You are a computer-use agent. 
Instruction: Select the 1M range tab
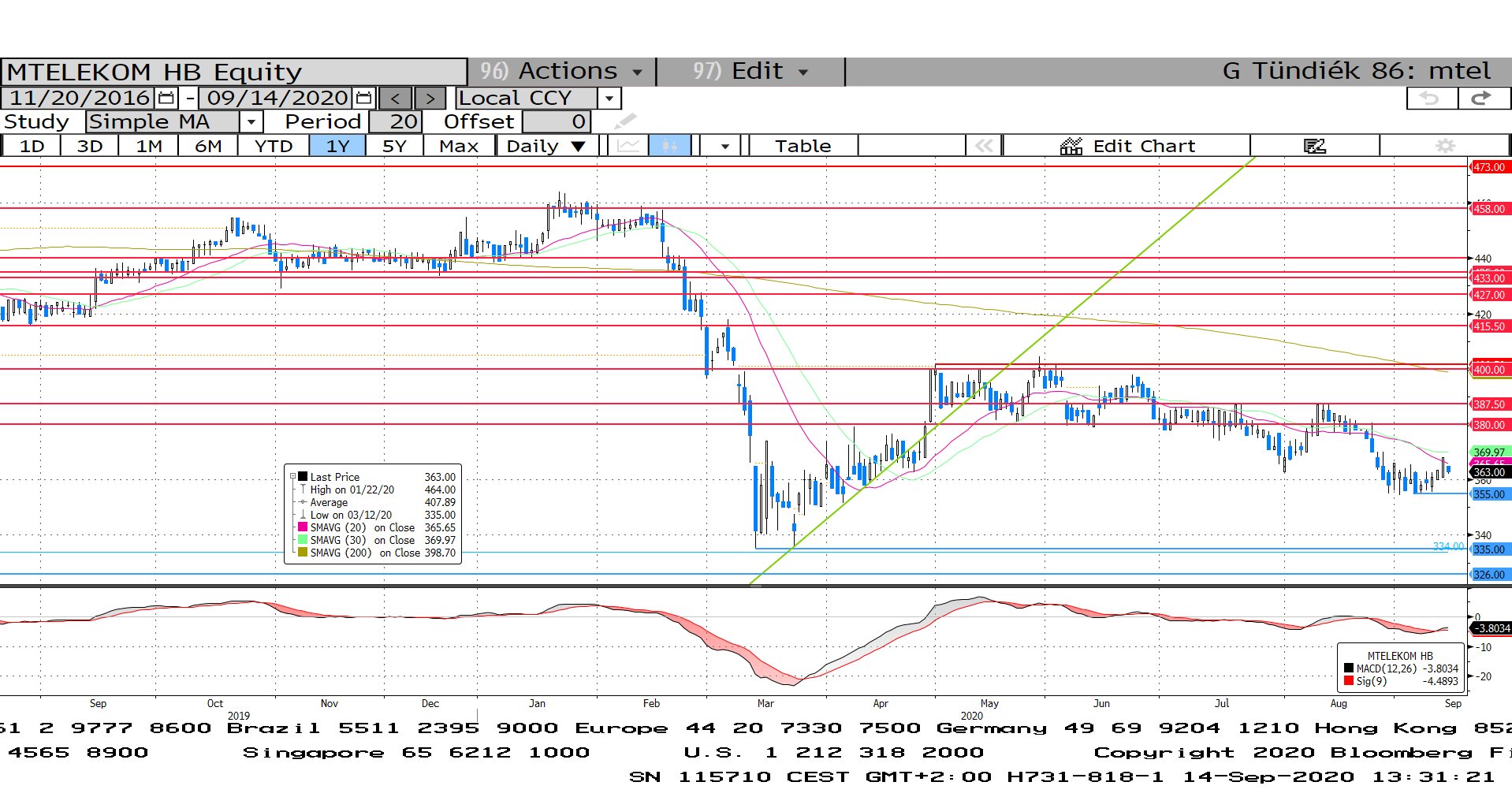pos(149,146)
